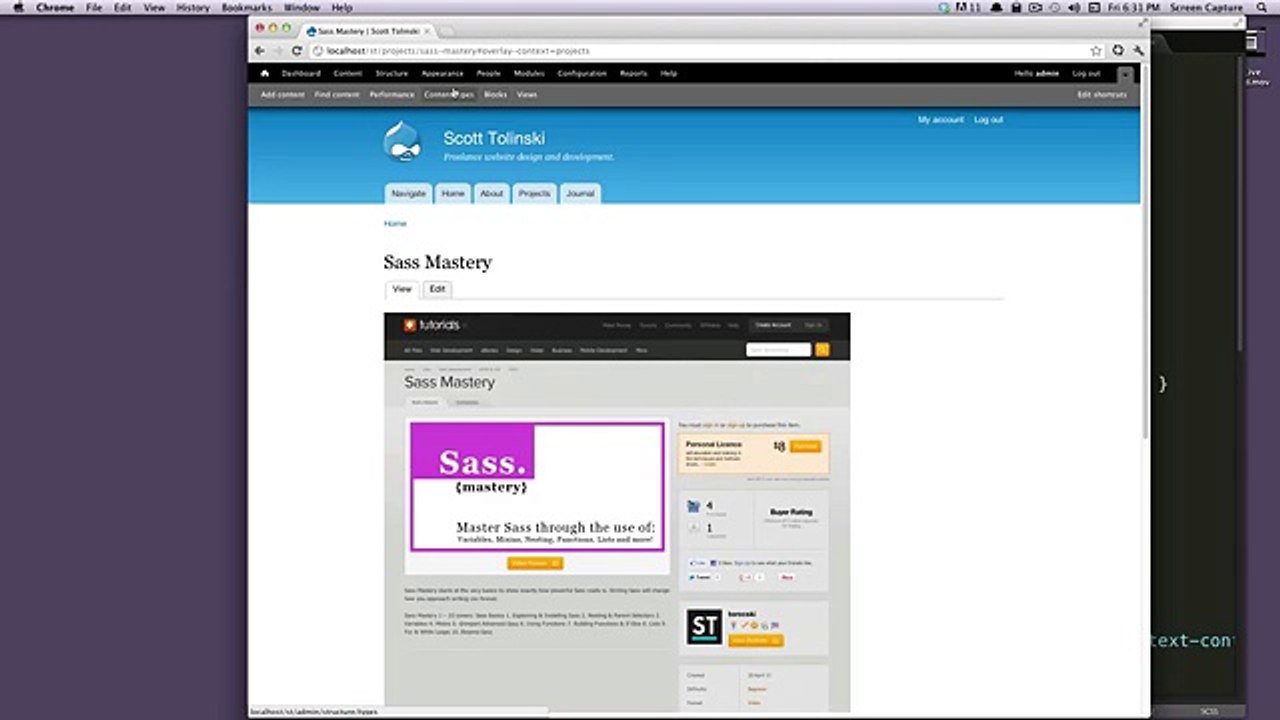This screenshot has width=1280, height=720.
Task: Click the Home breadcrumb link
Action: pyautogui.click(x=395, y=223)
